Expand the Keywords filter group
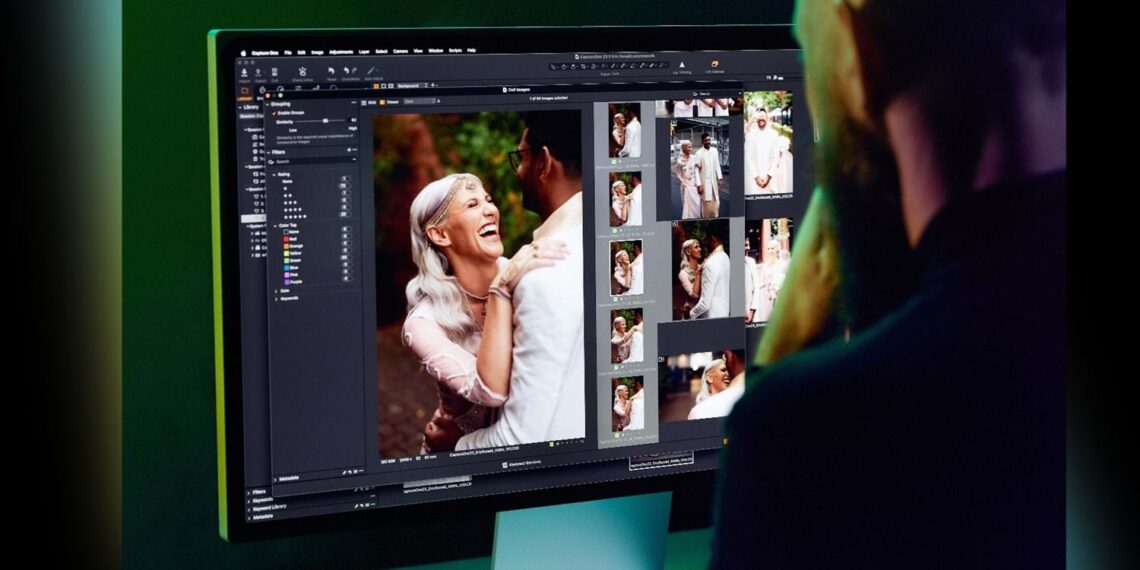The width and height of the screenshot is (1140, 570). click(276, 299)
